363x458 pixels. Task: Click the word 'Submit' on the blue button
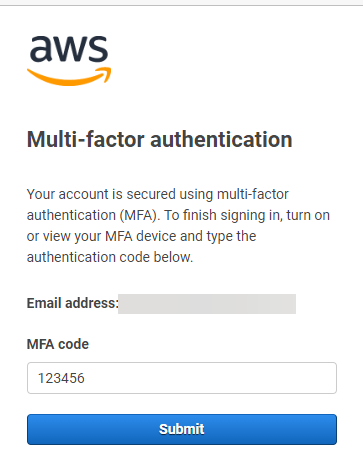tap(182, 429)
